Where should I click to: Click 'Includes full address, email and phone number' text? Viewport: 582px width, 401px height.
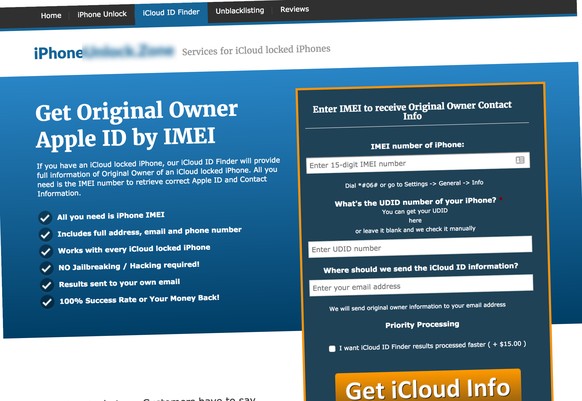pyautogui.click(x=149, y=232)
